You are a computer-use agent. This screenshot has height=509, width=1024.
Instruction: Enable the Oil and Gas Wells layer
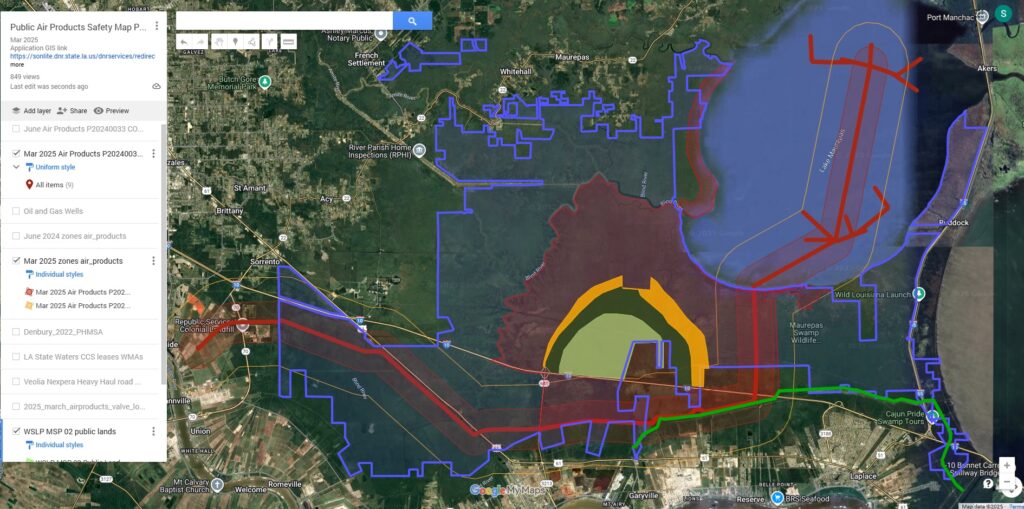tap(16, 211)
